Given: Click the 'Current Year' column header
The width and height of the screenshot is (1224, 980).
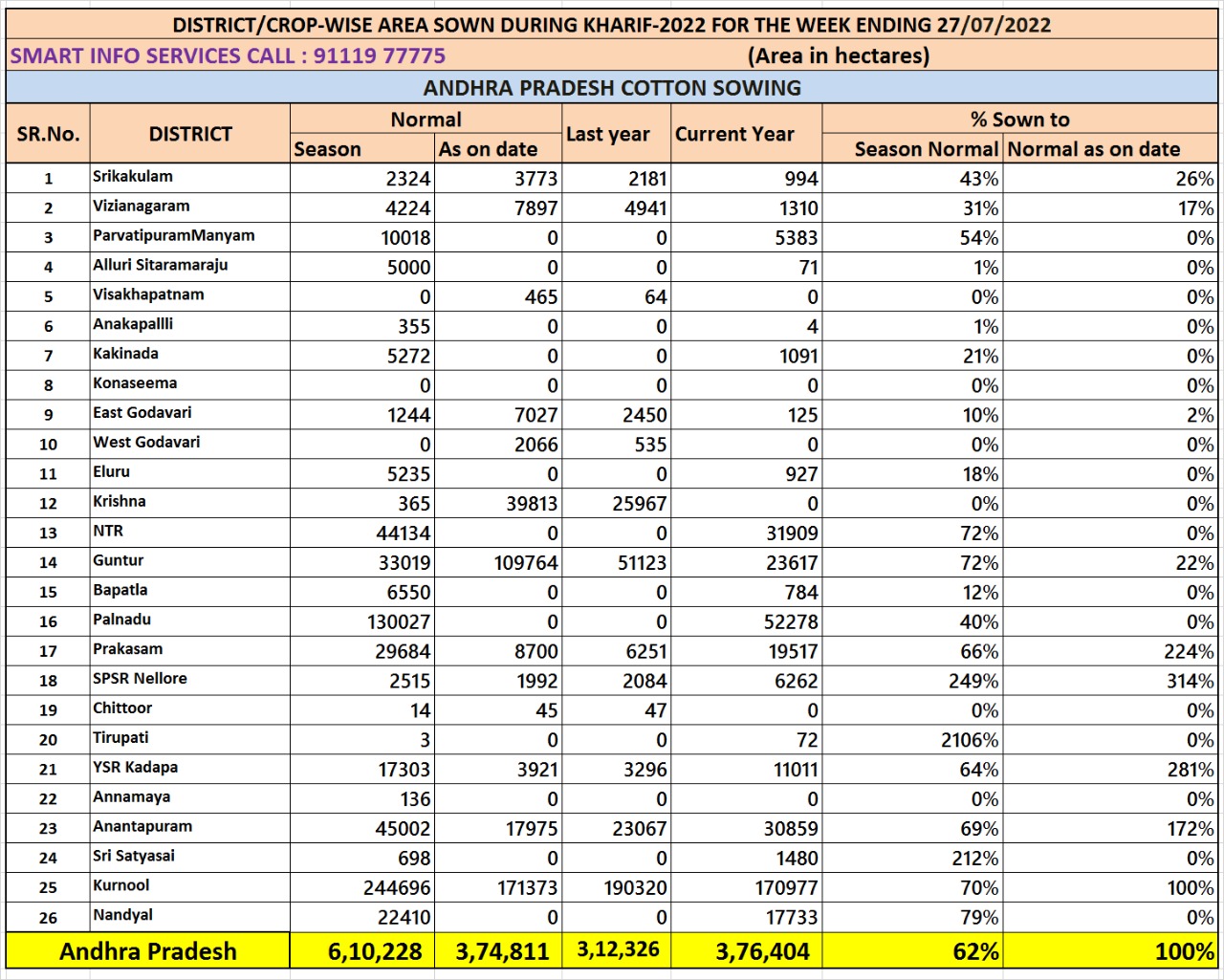Looking at the screenshot, I should click(734, 134).
